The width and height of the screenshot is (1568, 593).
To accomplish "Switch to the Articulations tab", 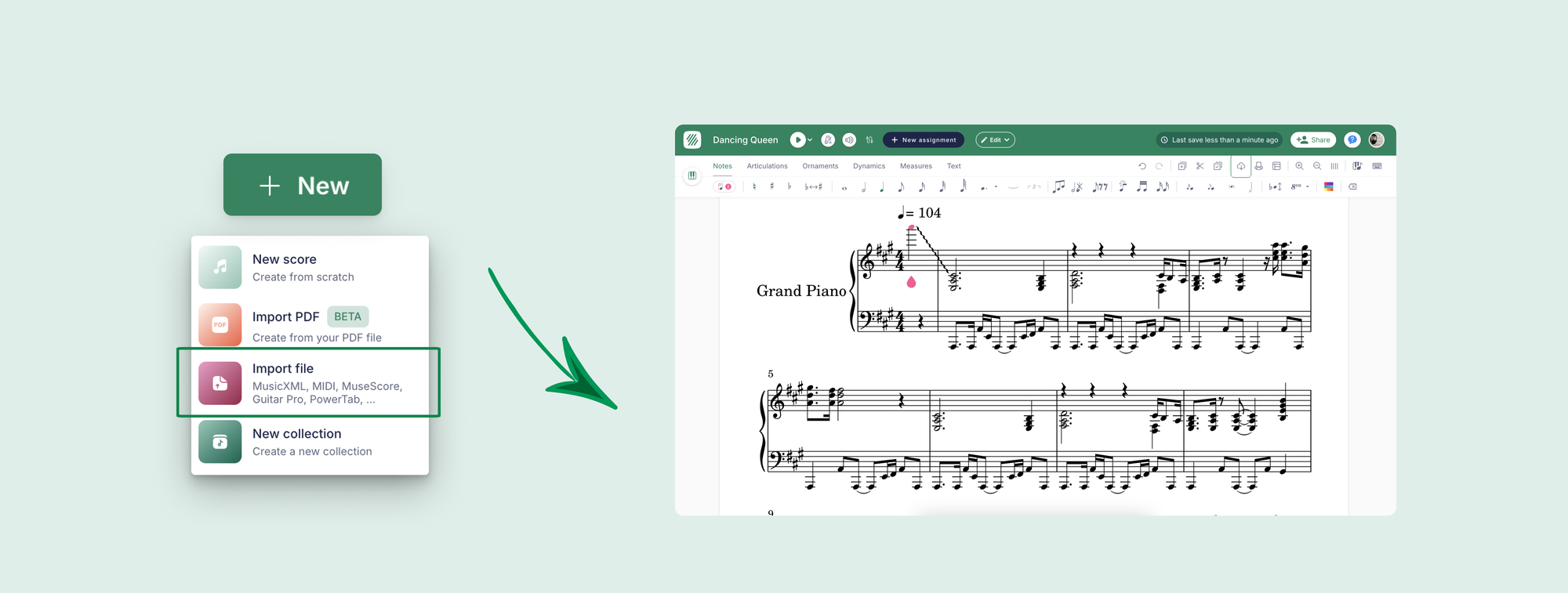I will (767, 166).
